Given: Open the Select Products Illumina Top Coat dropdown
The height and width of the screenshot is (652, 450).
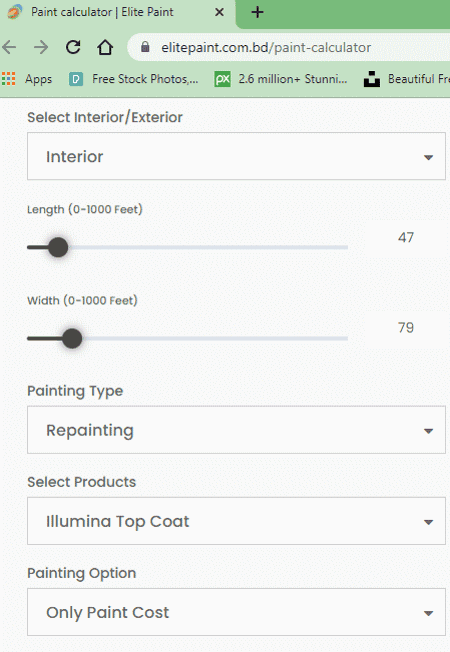Looking at the screenshot, I should point(236,521).
